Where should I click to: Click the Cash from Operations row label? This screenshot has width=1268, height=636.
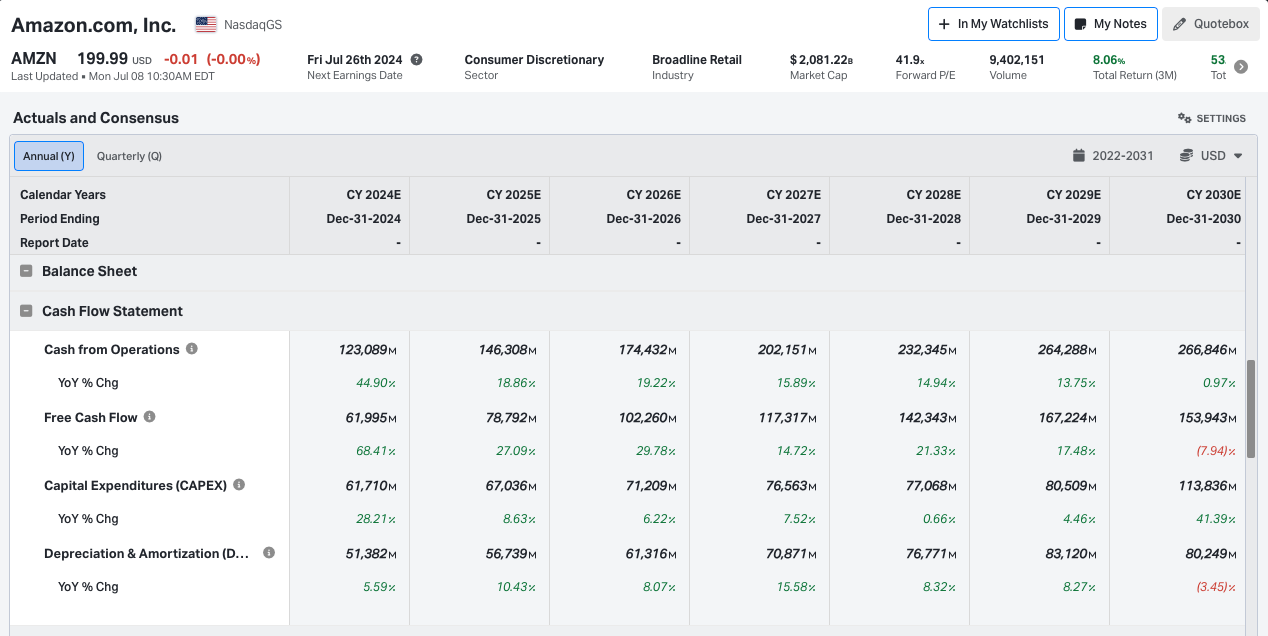click(x=112, y=350)
